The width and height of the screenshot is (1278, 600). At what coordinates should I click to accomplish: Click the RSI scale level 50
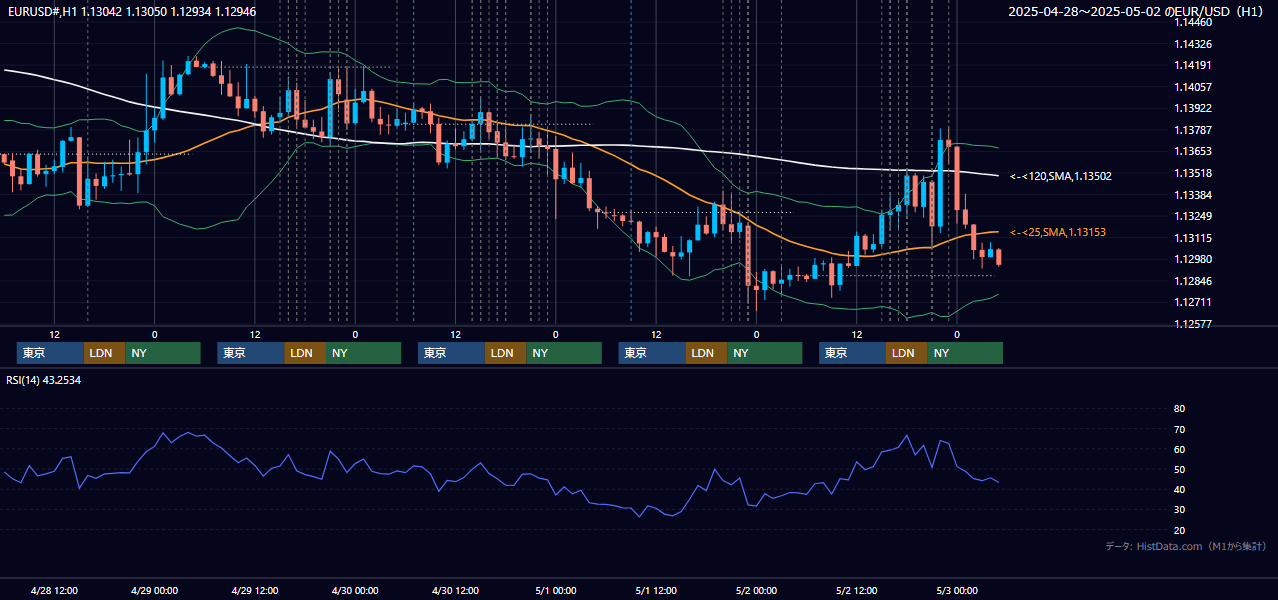point(1179,469)
